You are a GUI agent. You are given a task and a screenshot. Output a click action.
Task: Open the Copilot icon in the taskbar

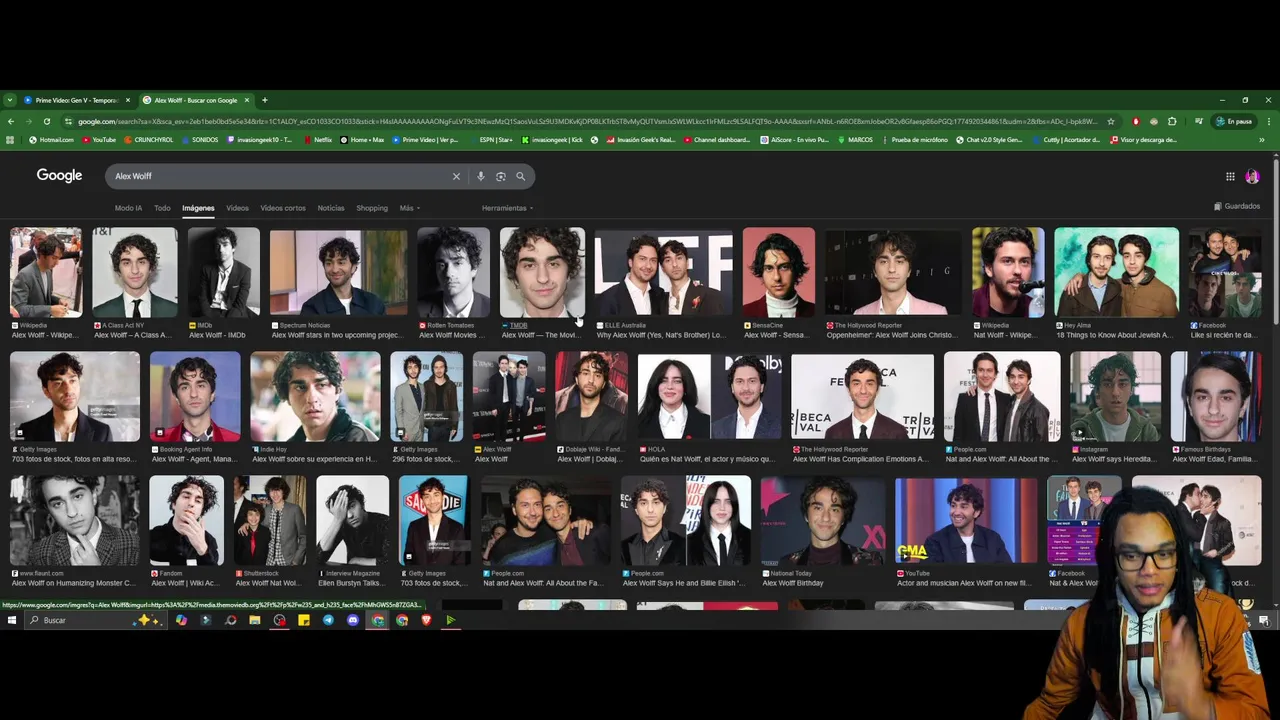pos(181,620)
